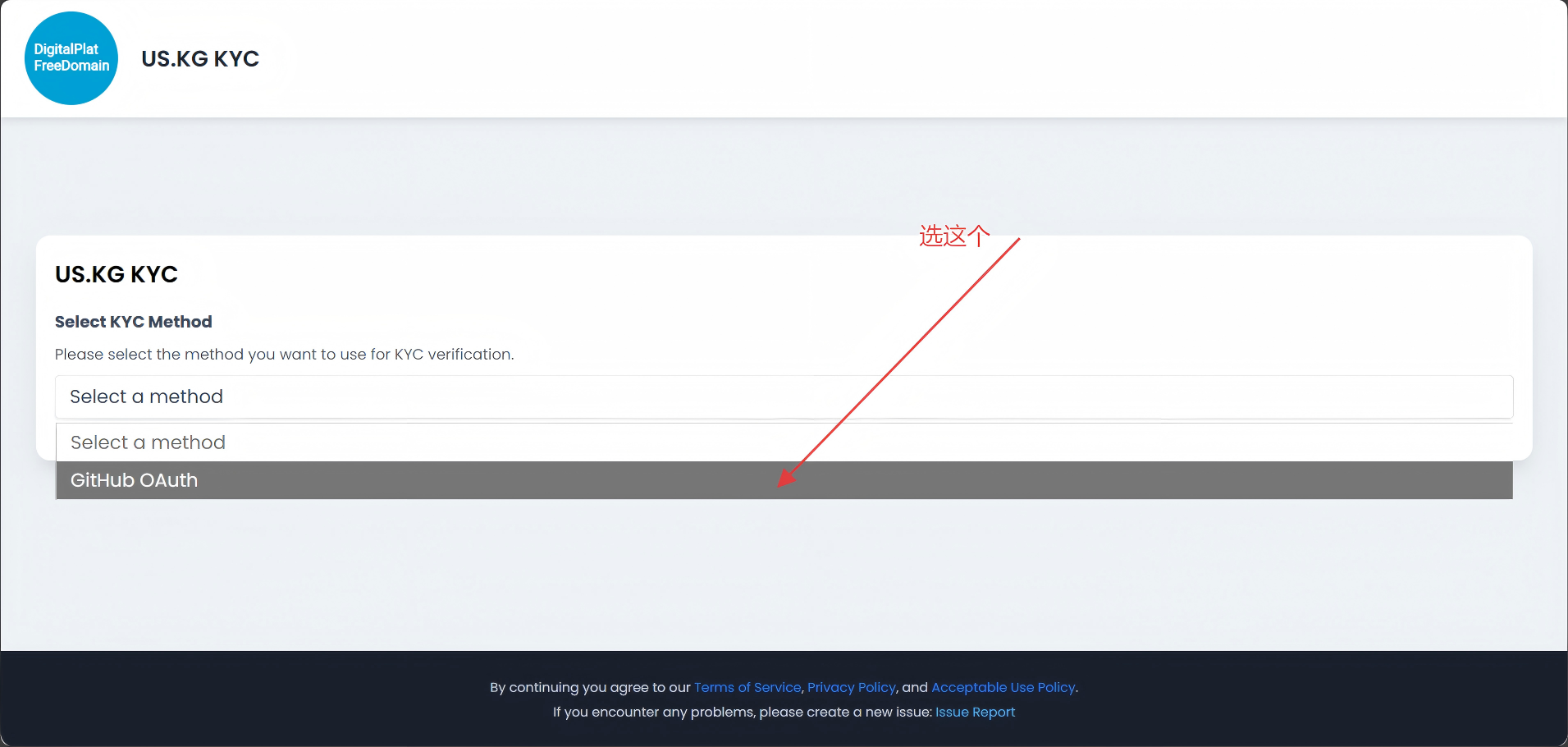Viewport: 1568px width, 747px height.
Task: Open the Select a method combo box
Action: tap(784, 396)
